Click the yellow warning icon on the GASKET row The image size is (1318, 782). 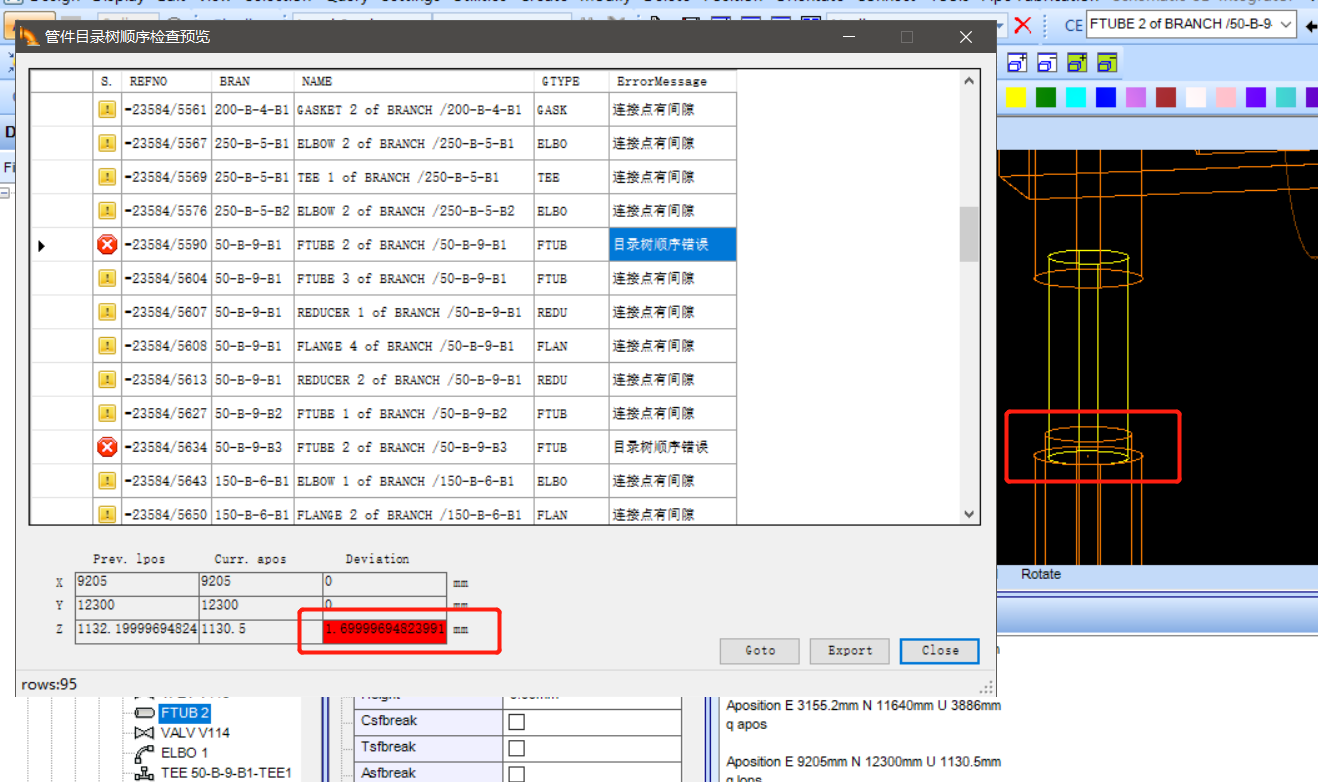(x=107, y=109)
